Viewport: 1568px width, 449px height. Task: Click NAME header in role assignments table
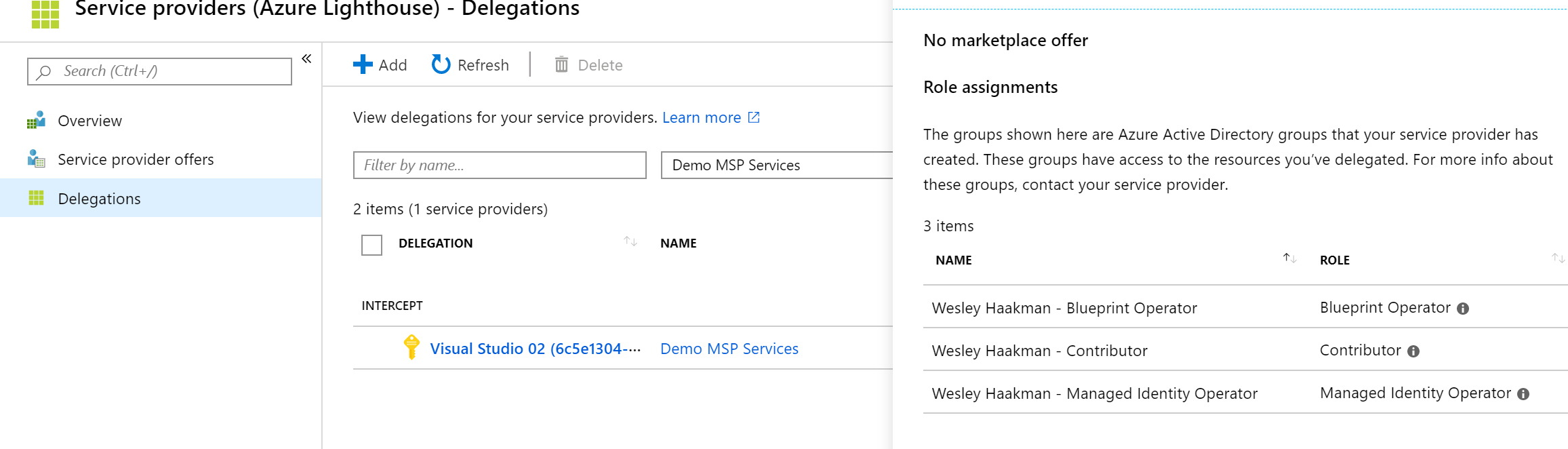pos(953,260)
